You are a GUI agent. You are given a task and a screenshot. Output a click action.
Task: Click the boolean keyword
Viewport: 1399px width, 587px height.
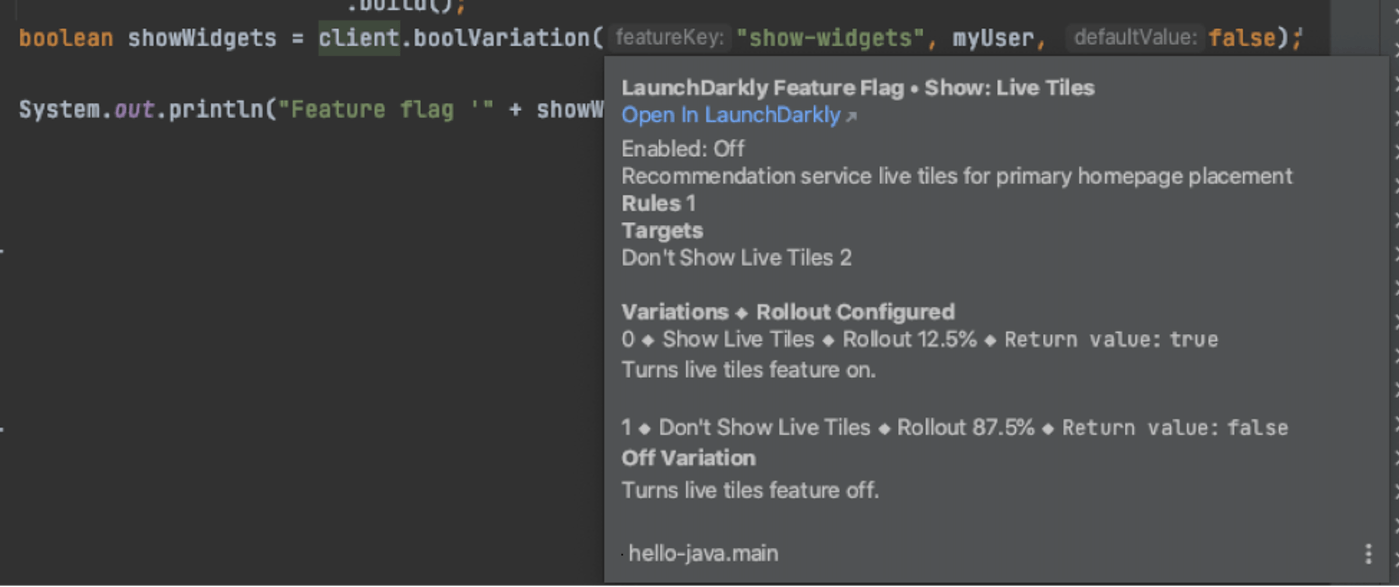click(x=66, y=38)
